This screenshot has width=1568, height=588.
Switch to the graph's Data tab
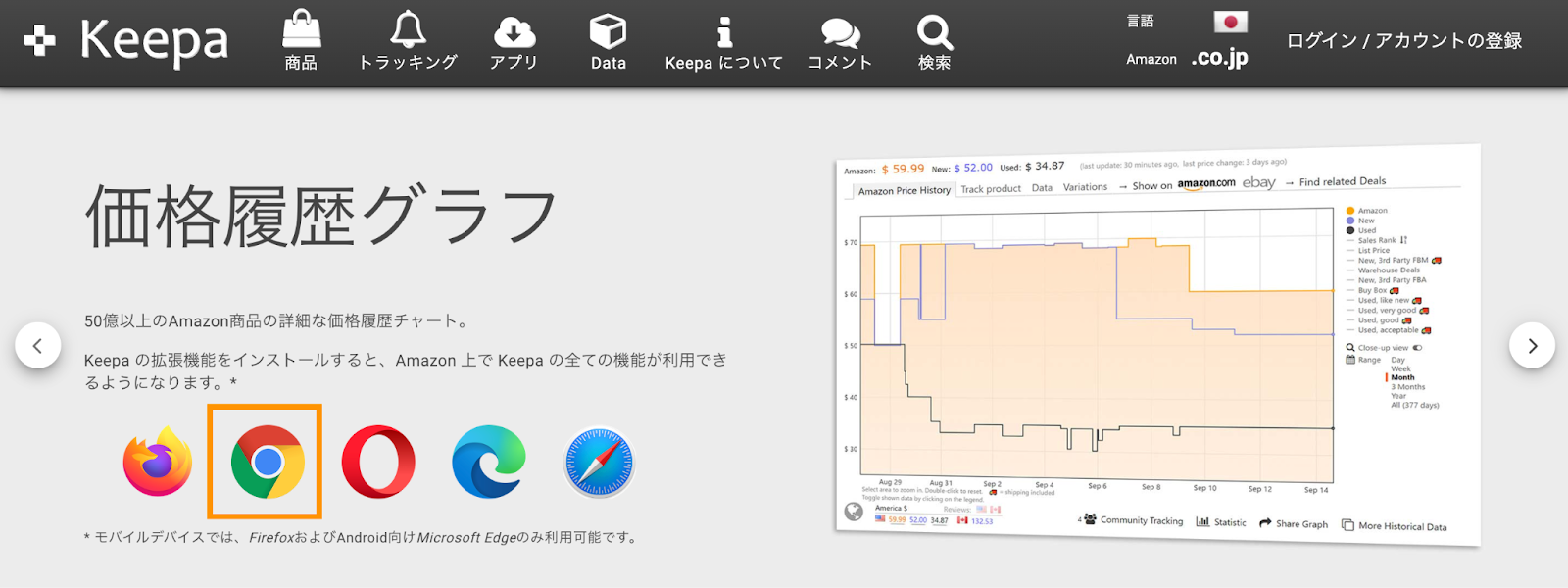1042,187
